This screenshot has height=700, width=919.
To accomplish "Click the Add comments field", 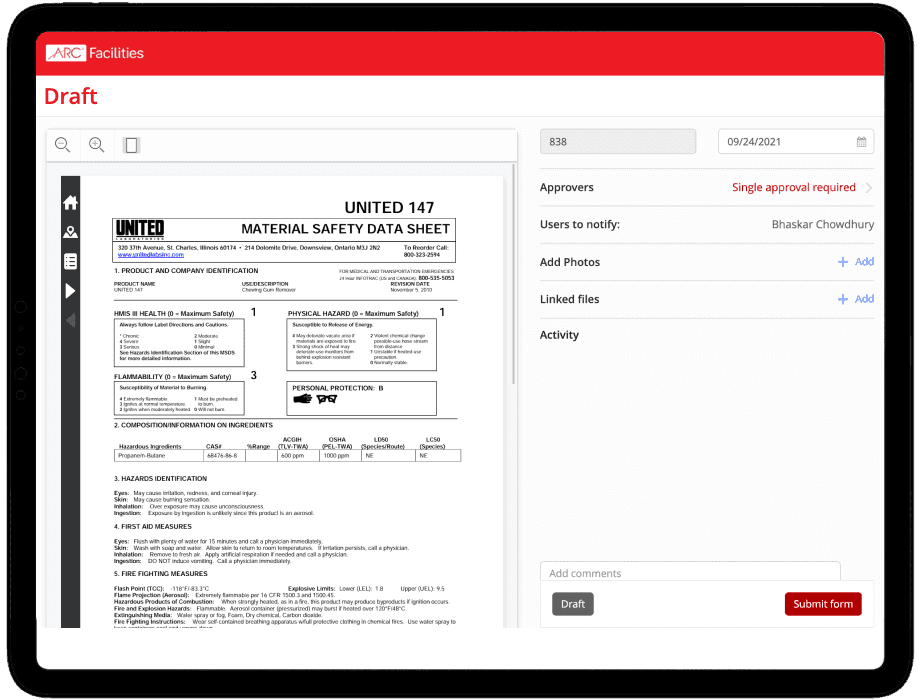I will point(690,573).
